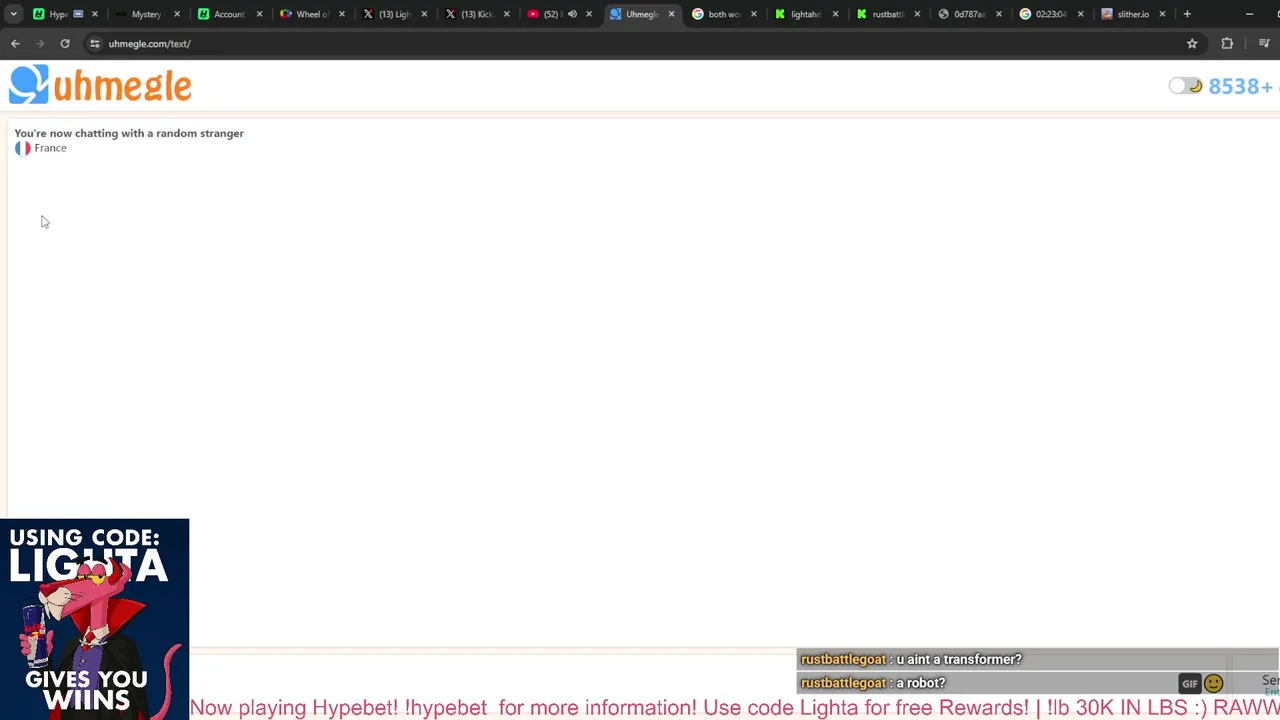Click the France flag icon

click(x=23, y=148)
